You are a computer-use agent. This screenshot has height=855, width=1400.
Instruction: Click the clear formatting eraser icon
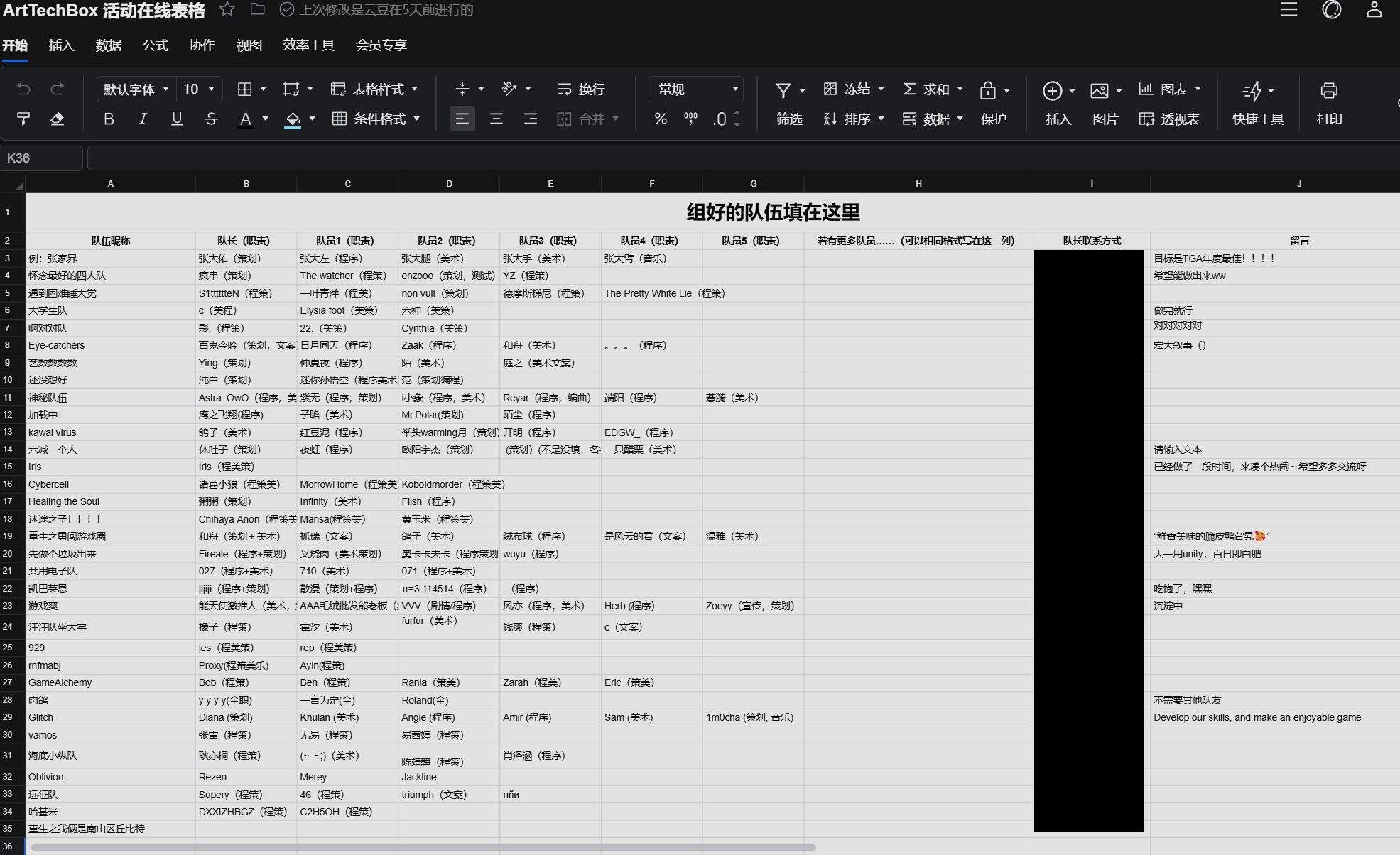coord(58,119)
